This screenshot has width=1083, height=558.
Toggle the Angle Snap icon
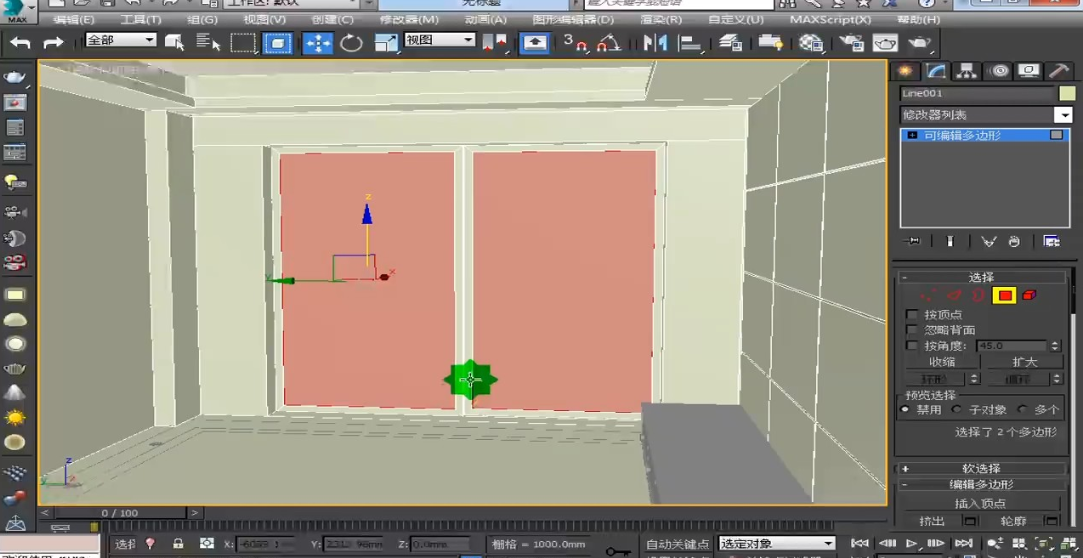[x=608, y=43]
